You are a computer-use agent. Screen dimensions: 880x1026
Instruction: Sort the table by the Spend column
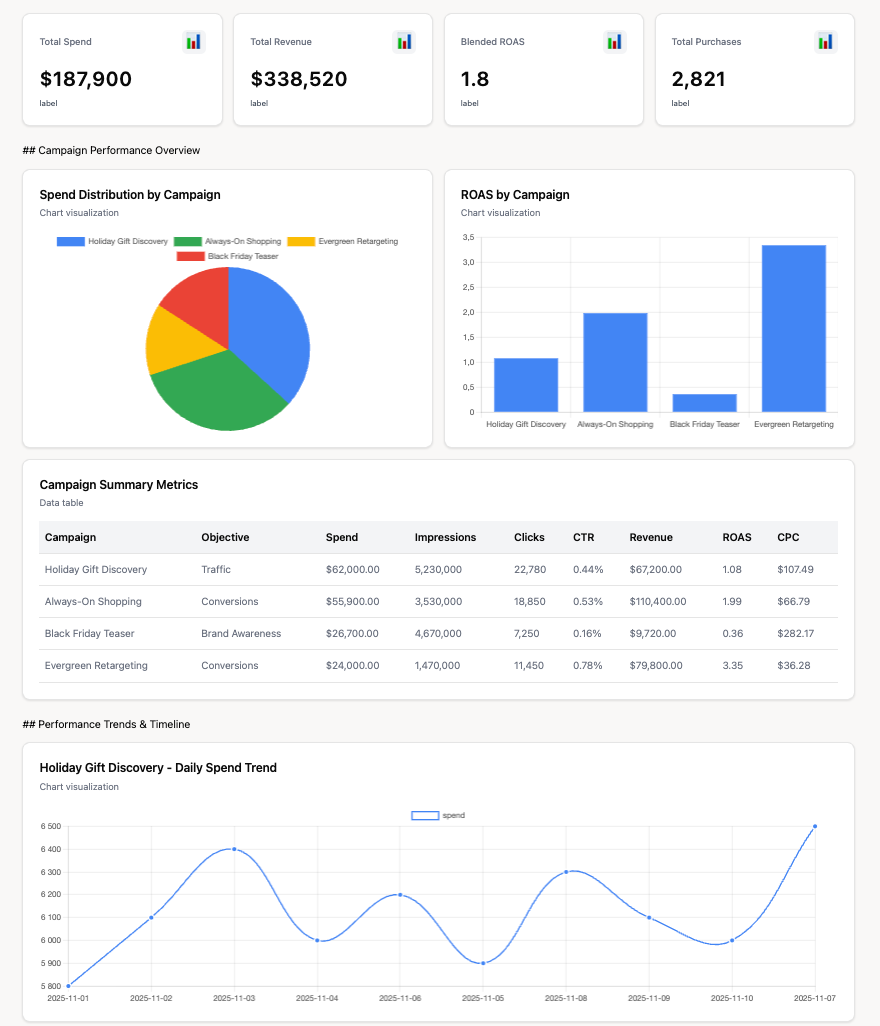[x=342, y=537]
